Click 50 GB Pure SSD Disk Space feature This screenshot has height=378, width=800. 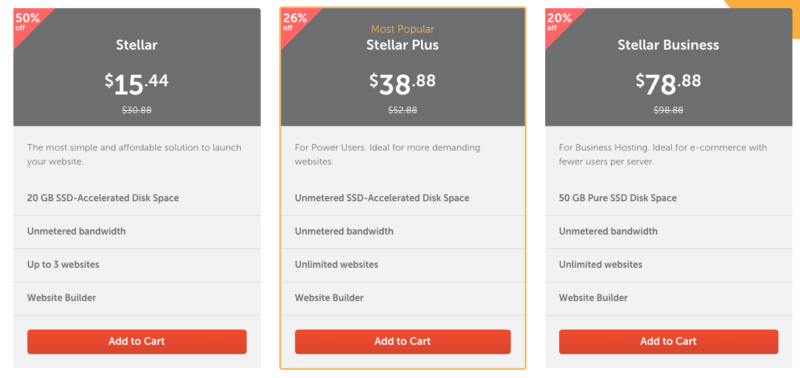coord(618,198)
